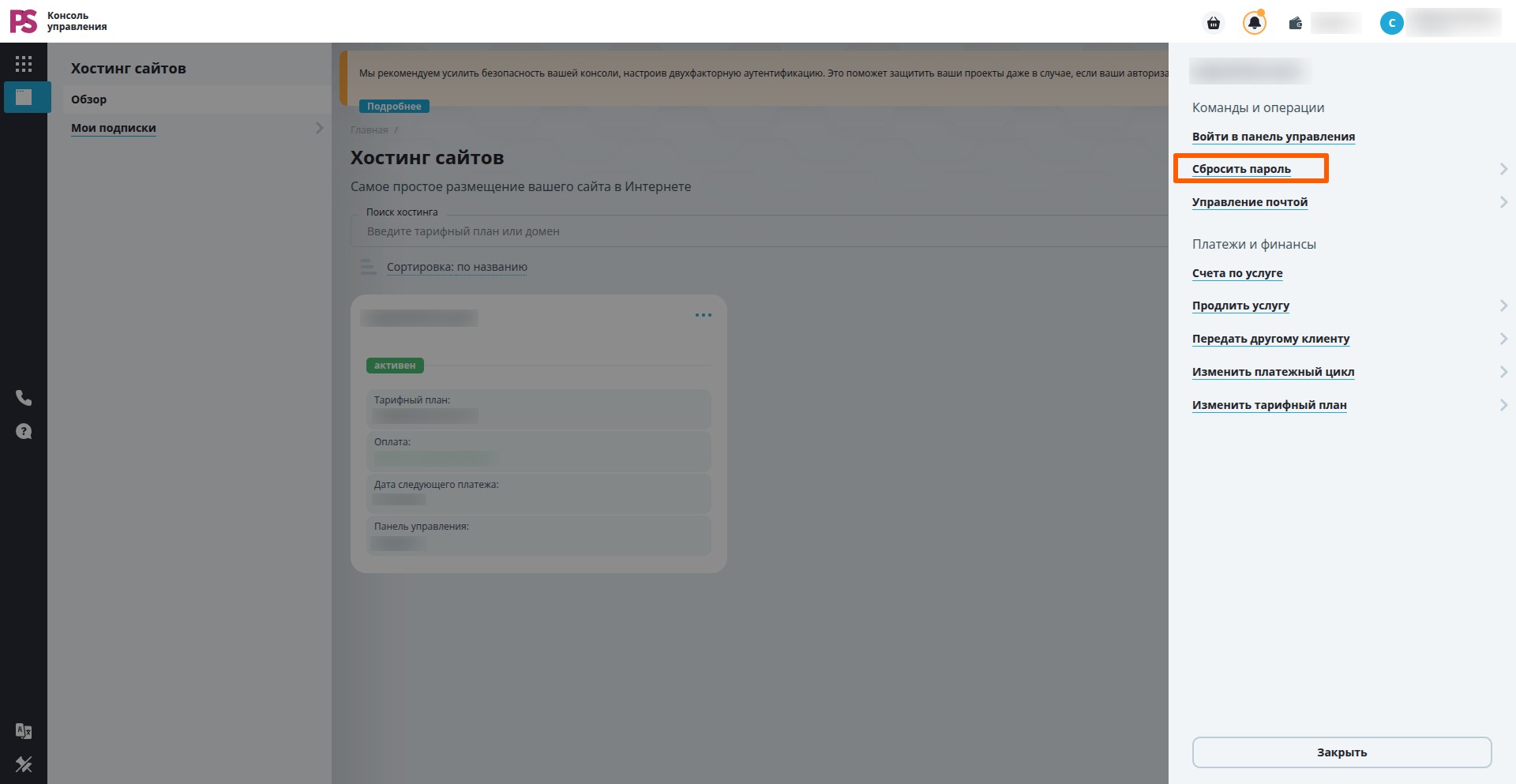The image size is (1516, 784).
Task: Open the hosting card three-dots menu
Action: (x=704, y=315)
